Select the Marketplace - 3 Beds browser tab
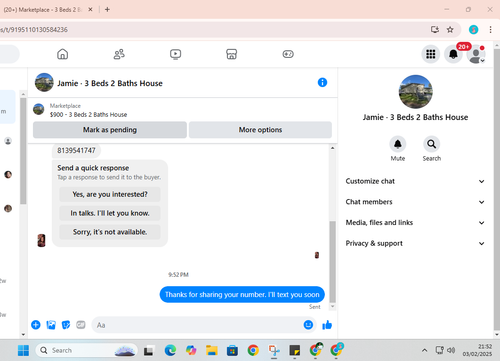 [x=43, y=10]
